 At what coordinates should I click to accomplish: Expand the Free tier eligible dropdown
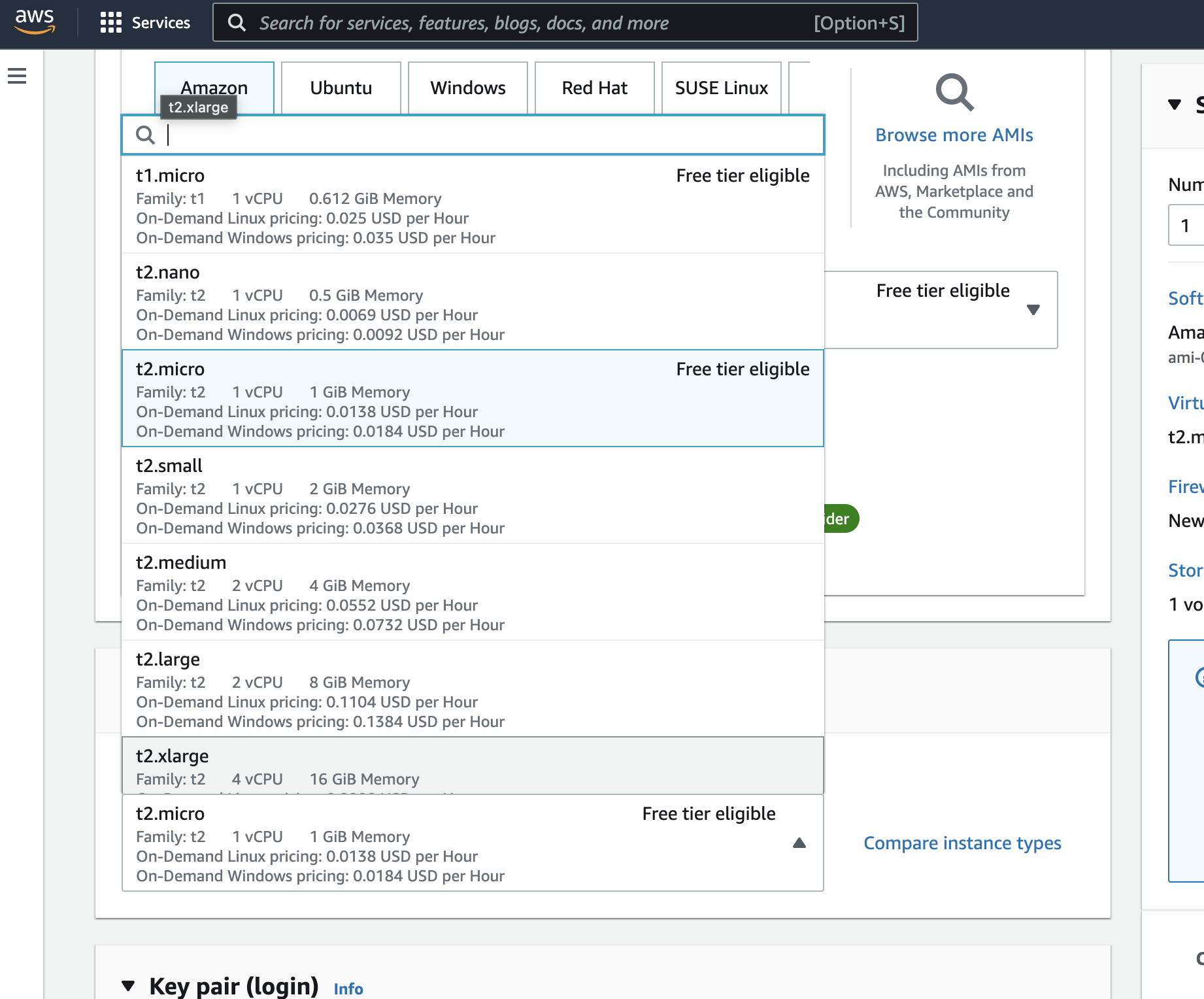(1033, 309)
